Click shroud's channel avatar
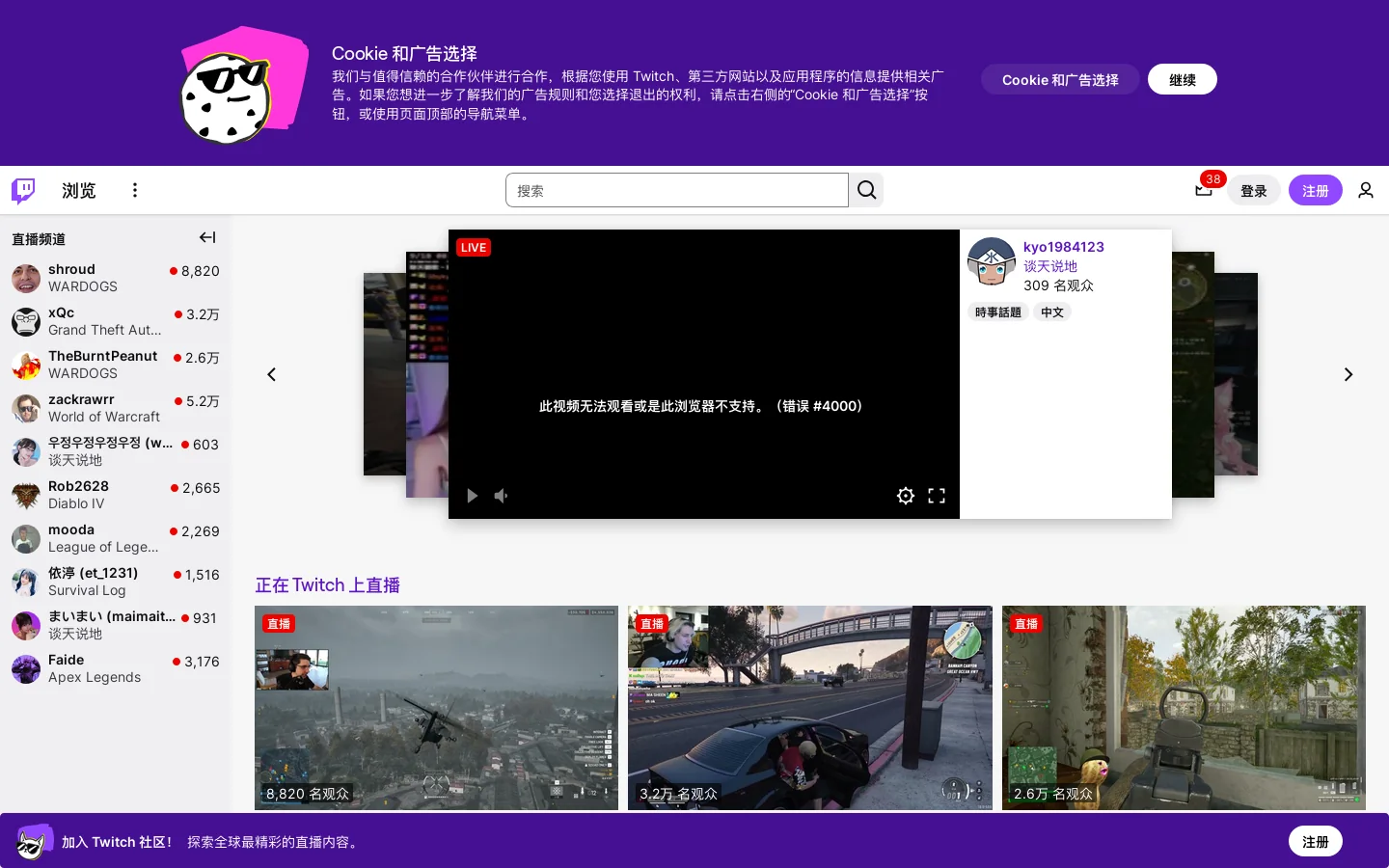This screenshot has height=868, width=1389. click(26, 278)
